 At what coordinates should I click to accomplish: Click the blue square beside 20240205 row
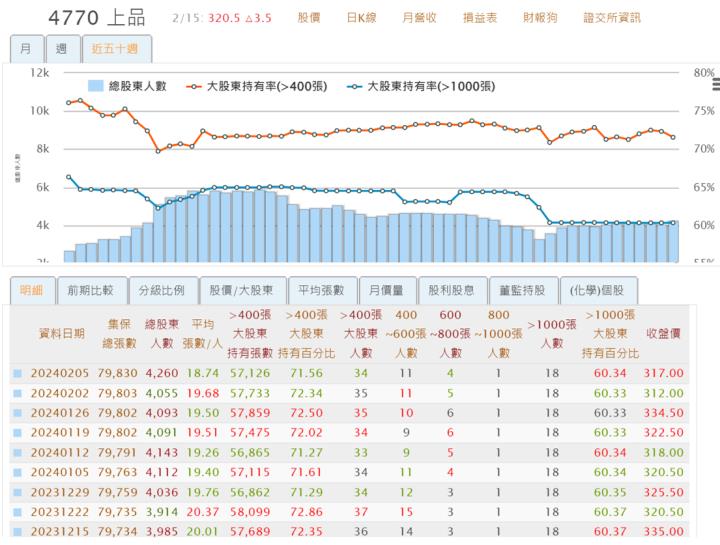point(17,373)
